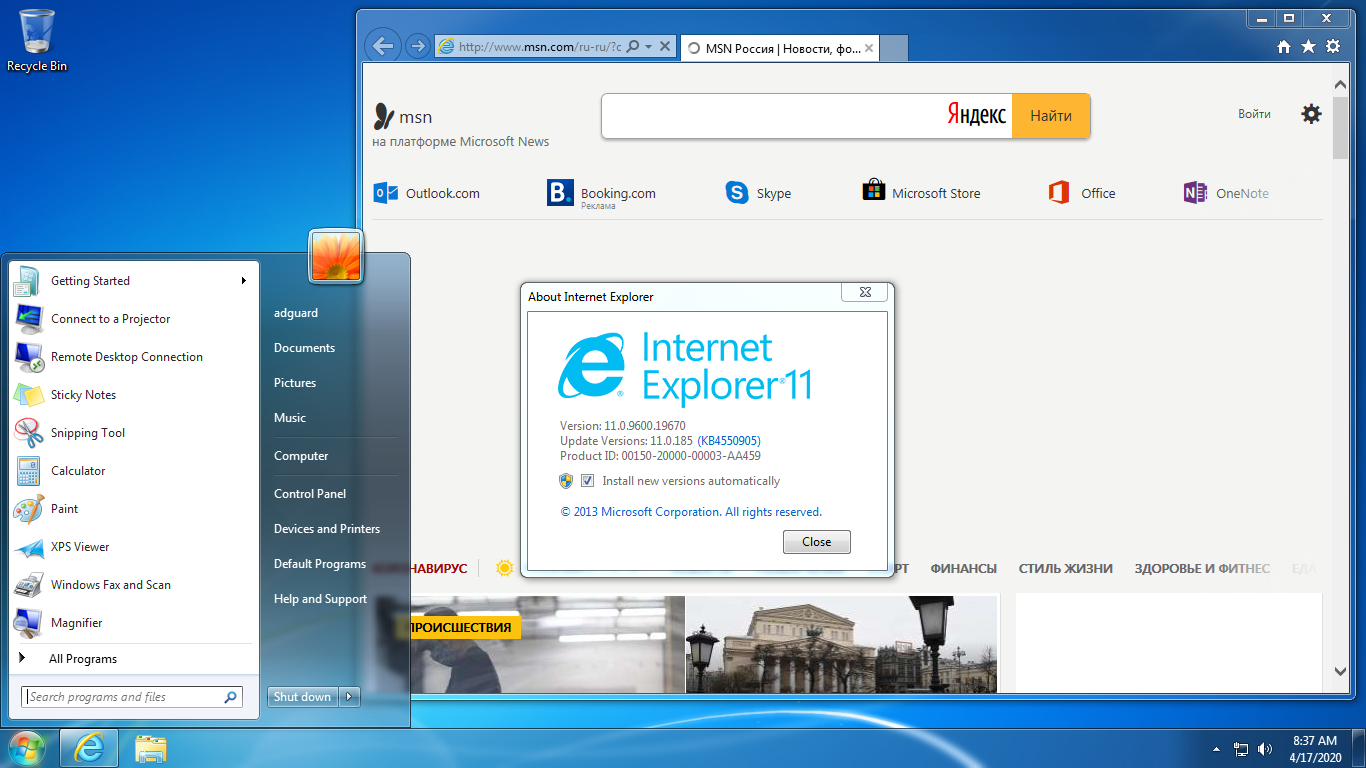Close the MSN Россия tab
1366x768 pixels.
[869, 48]
